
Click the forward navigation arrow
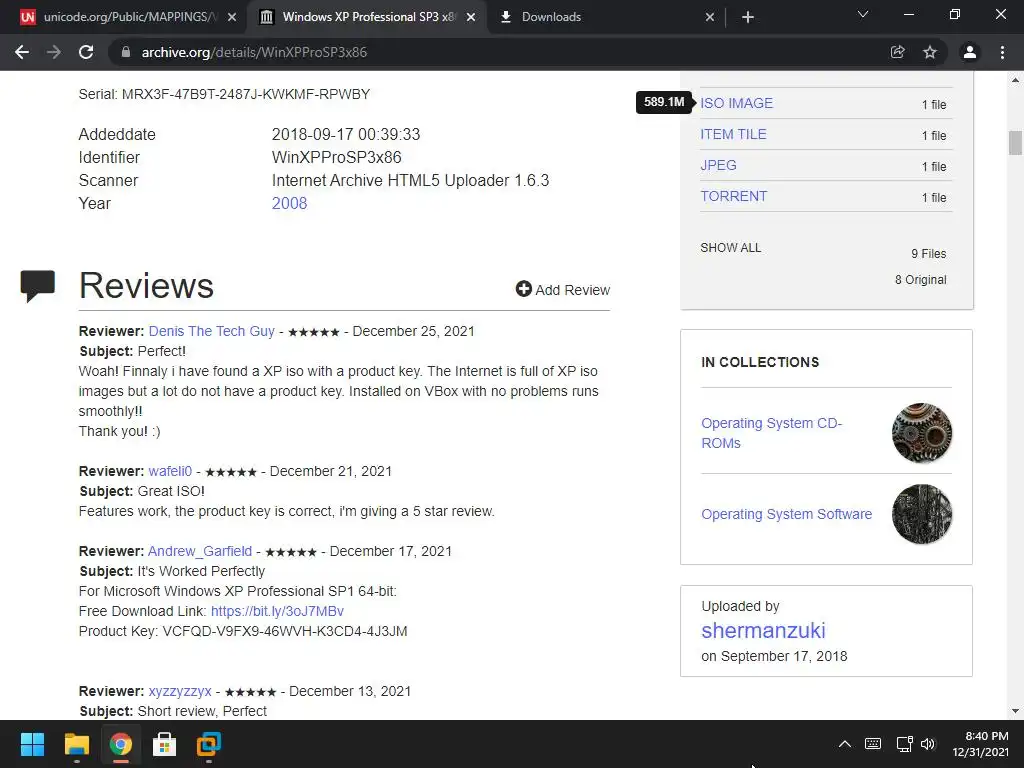54,52
